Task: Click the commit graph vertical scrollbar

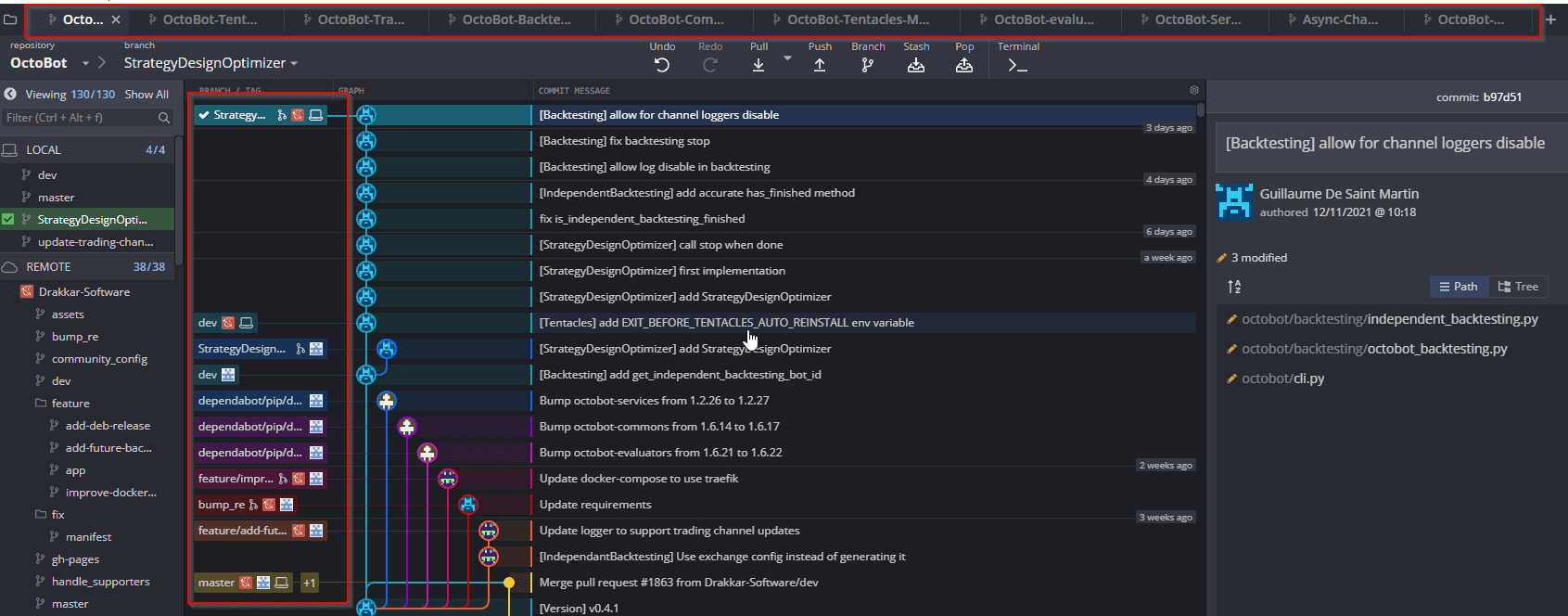Action: click(1201, 109)
